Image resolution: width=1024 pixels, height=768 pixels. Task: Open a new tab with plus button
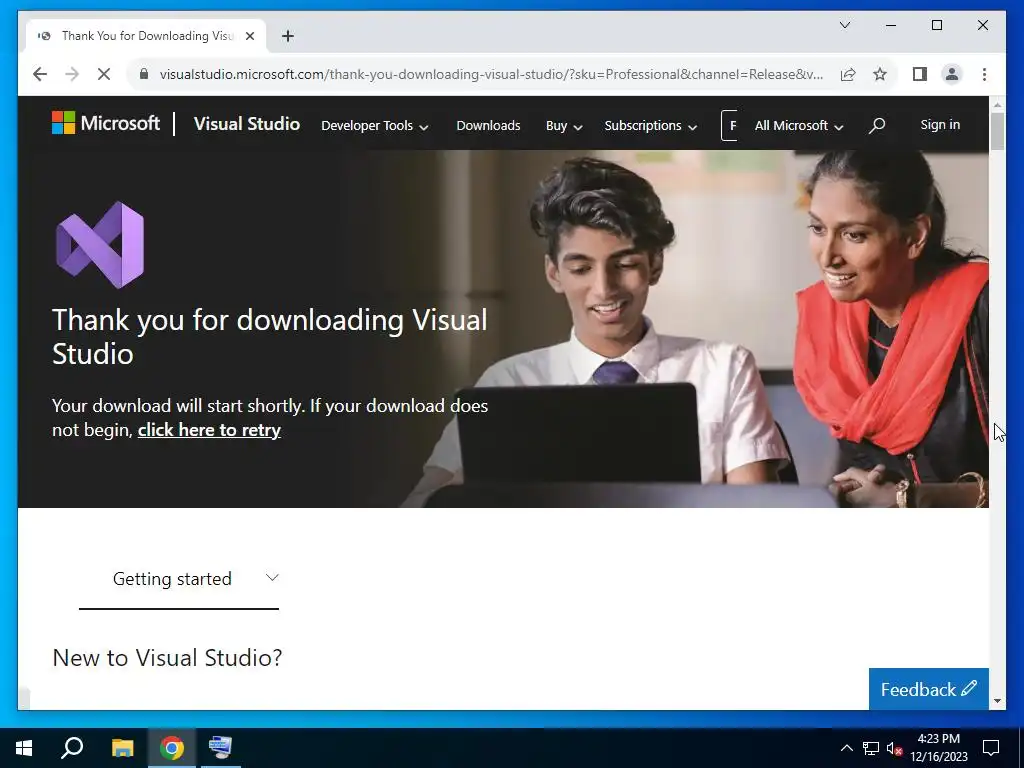point(288,36)
